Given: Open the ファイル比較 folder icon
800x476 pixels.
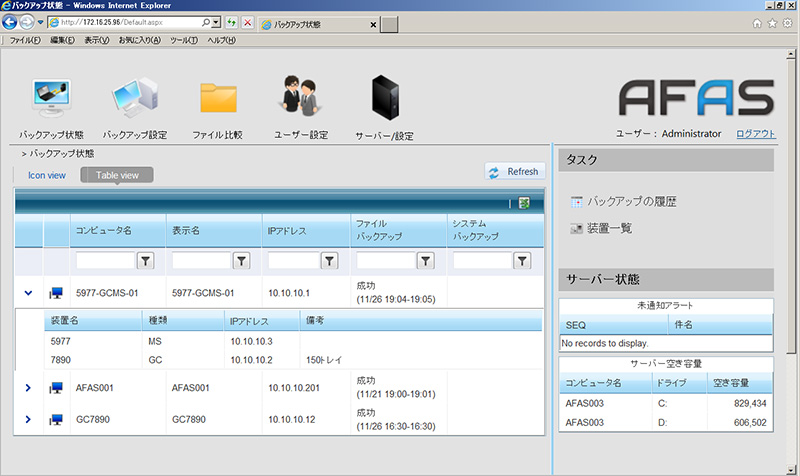Looking at the screenshot, I should [x=218, y=97].
